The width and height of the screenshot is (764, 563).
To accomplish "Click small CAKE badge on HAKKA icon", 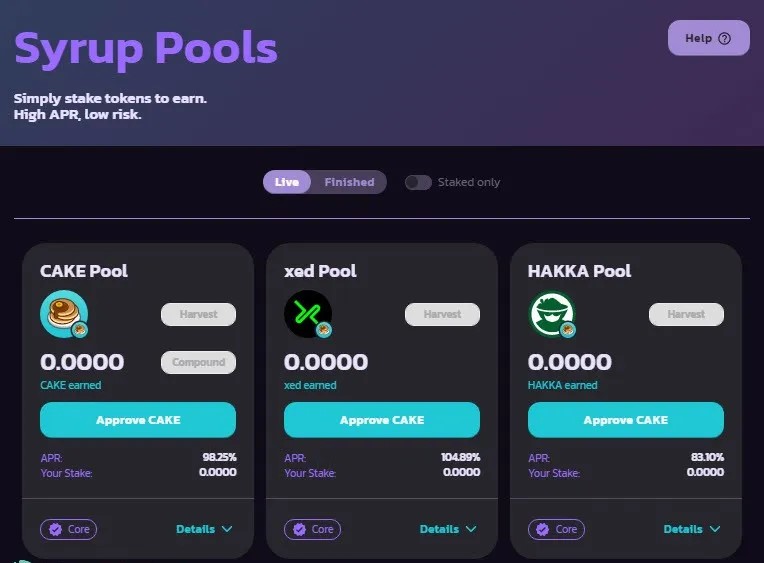I will tap(567, 330).
